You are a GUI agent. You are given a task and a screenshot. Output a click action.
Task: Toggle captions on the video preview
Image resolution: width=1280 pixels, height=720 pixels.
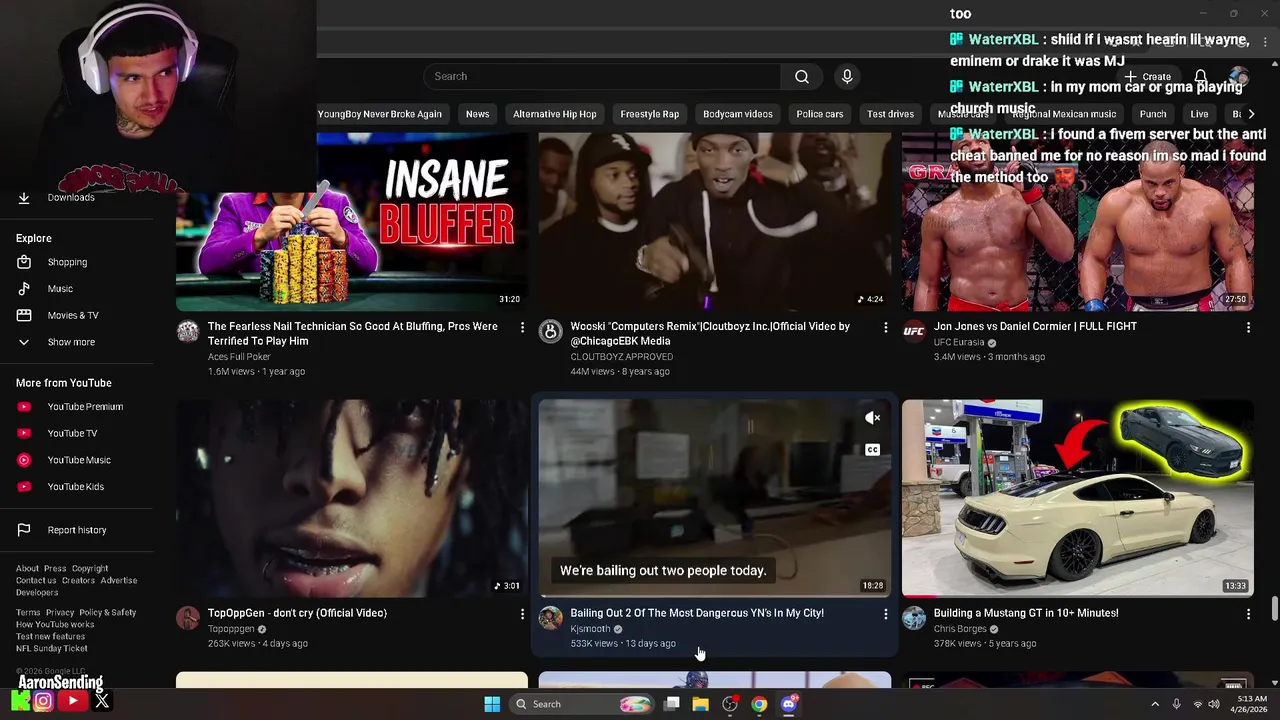tap(872, 450)
